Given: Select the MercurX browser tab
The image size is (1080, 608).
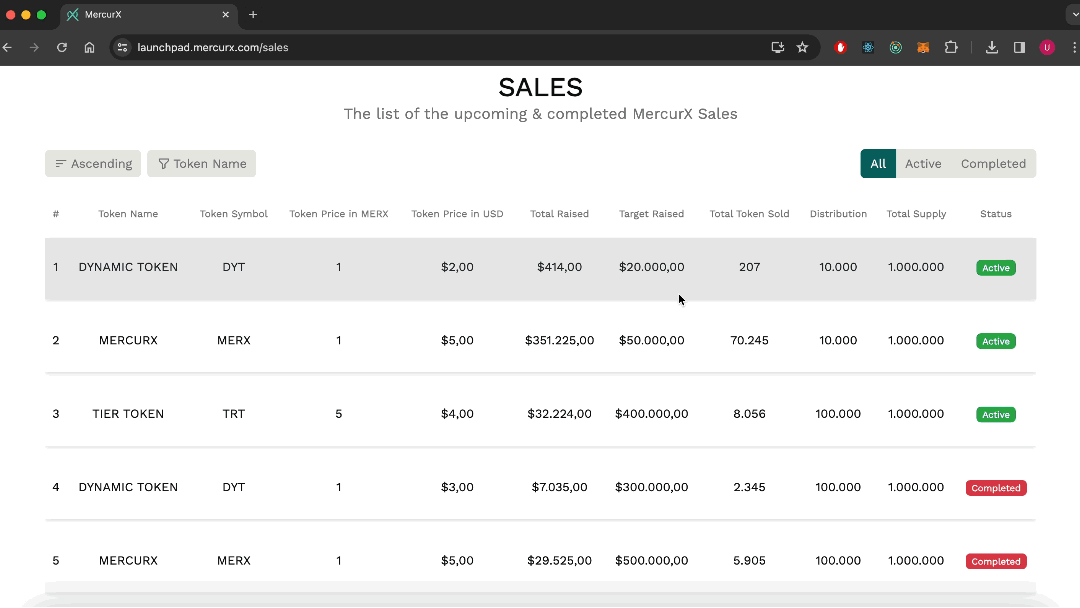Looking at the screenshot, I should click(149, 14).
